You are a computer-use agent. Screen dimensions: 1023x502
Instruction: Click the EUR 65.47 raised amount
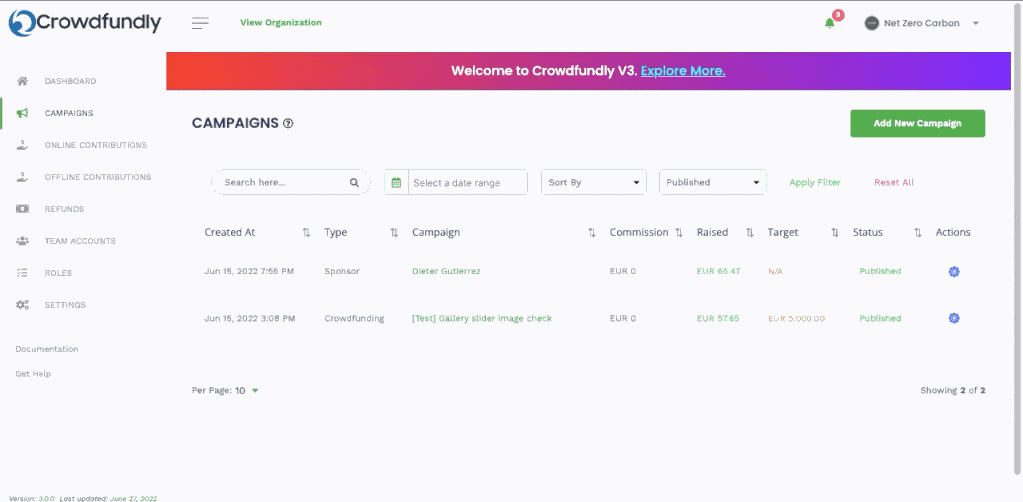click(x=718, y=271)
